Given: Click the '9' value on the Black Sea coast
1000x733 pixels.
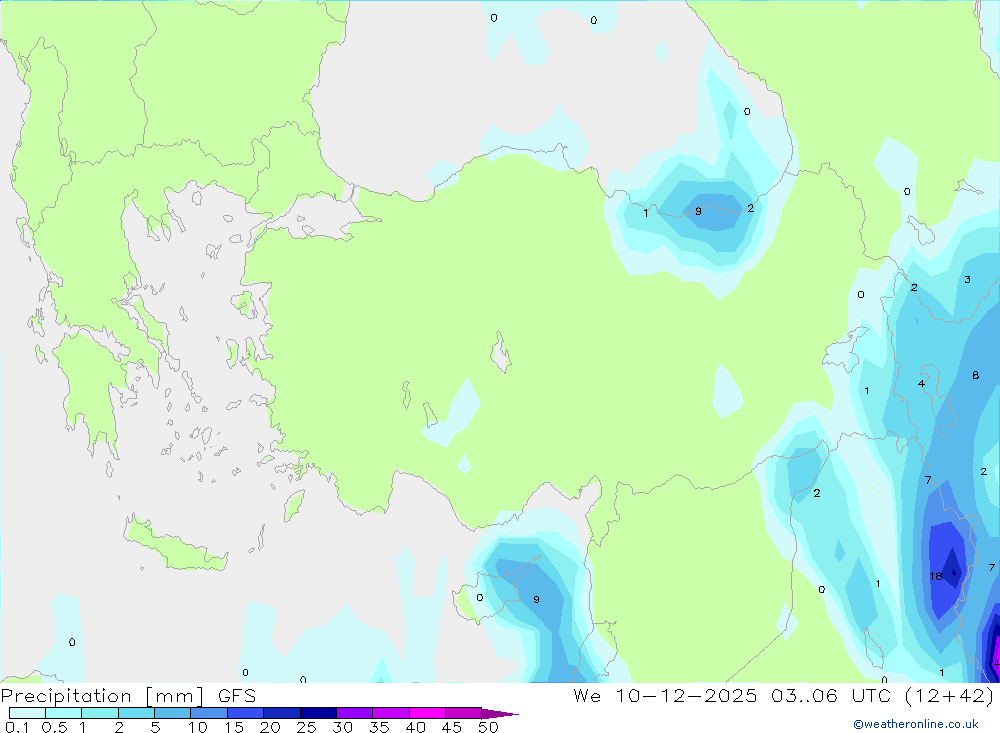Looking at the screenshot, I should click(x=698, y=211).
